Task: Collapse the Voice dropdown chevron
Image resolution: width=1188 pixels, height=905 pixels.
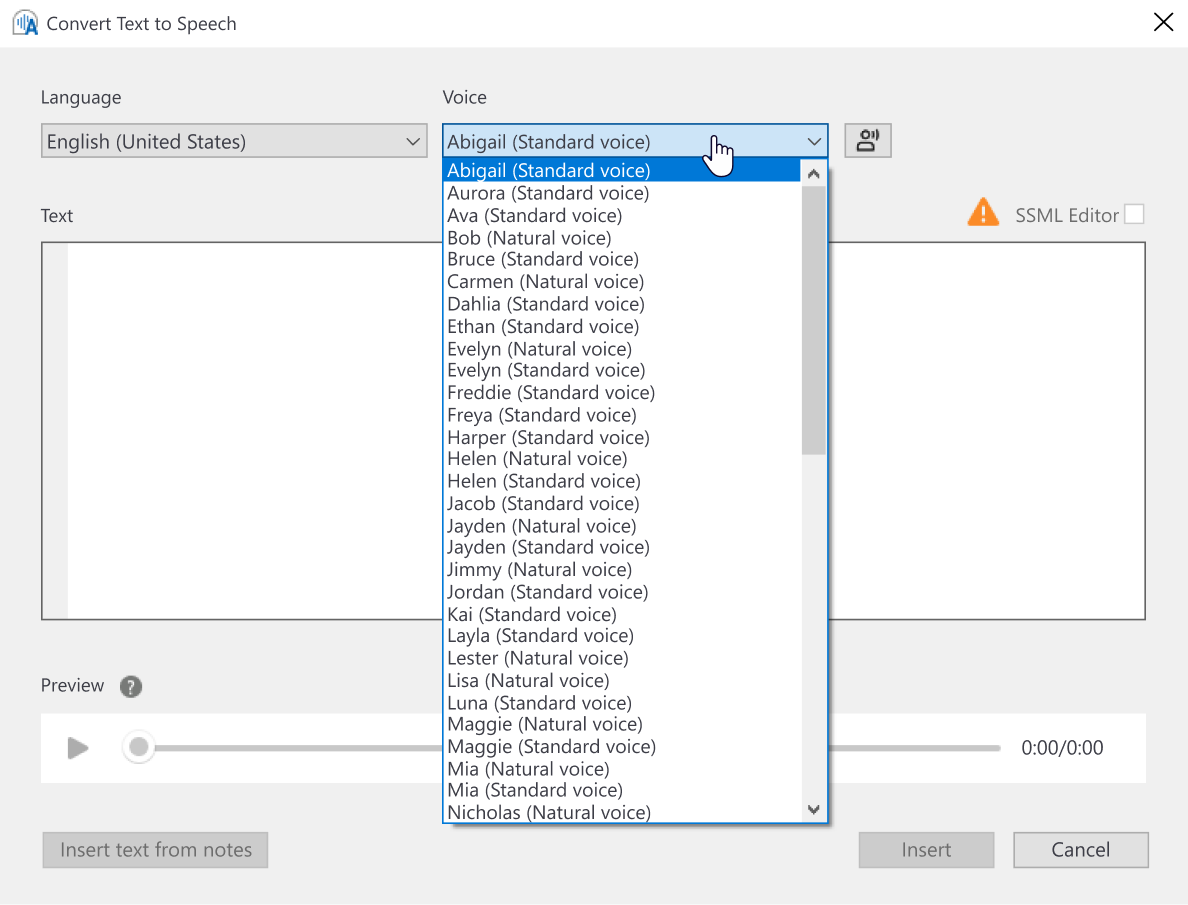Action: coord(813,141)
